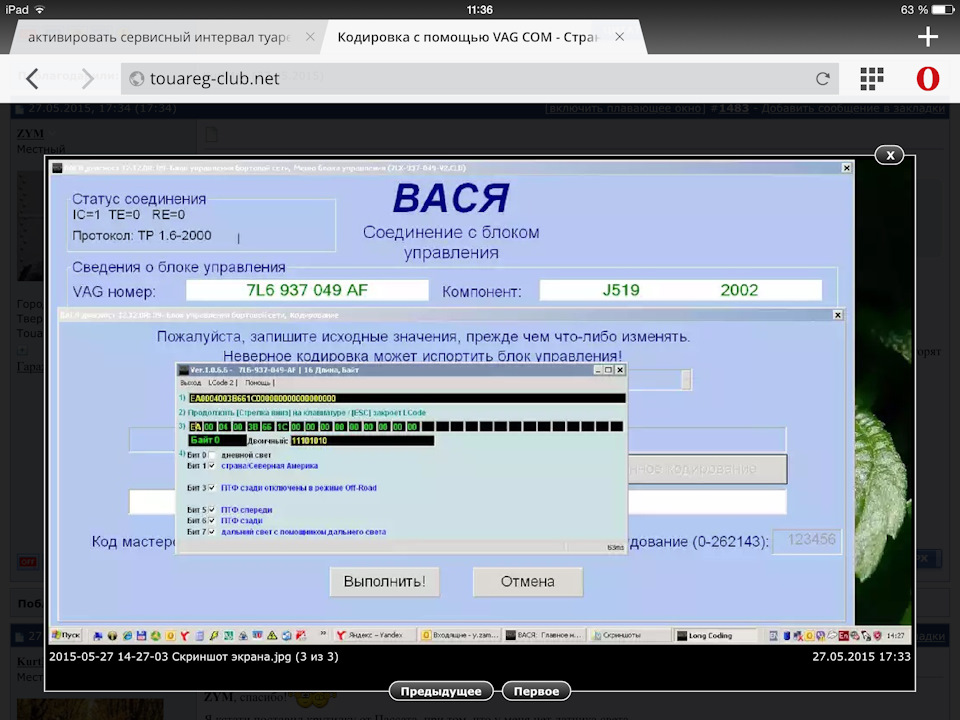
Task: Toggle Бит 0 'дневной свет' checkbox
Action: pyautogui.click(x=212, y=455)
